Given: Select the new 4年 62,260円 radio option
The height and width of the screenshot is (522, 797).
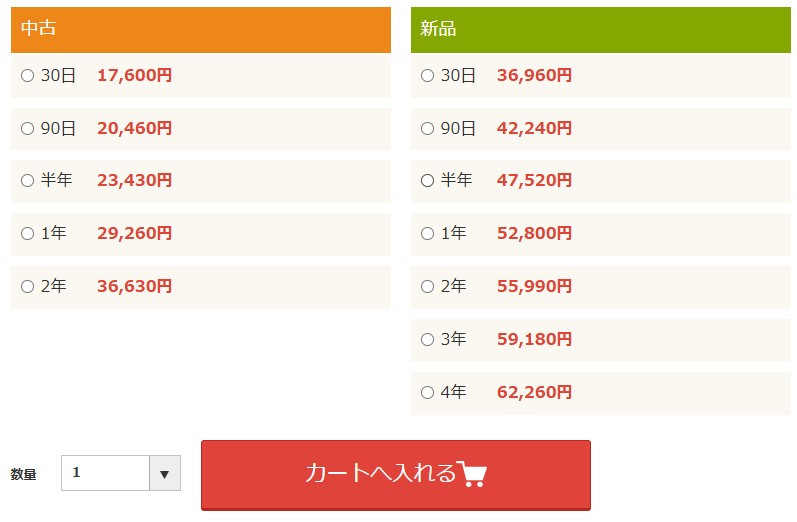Looking at the screenshot, I should pos(427,392).
